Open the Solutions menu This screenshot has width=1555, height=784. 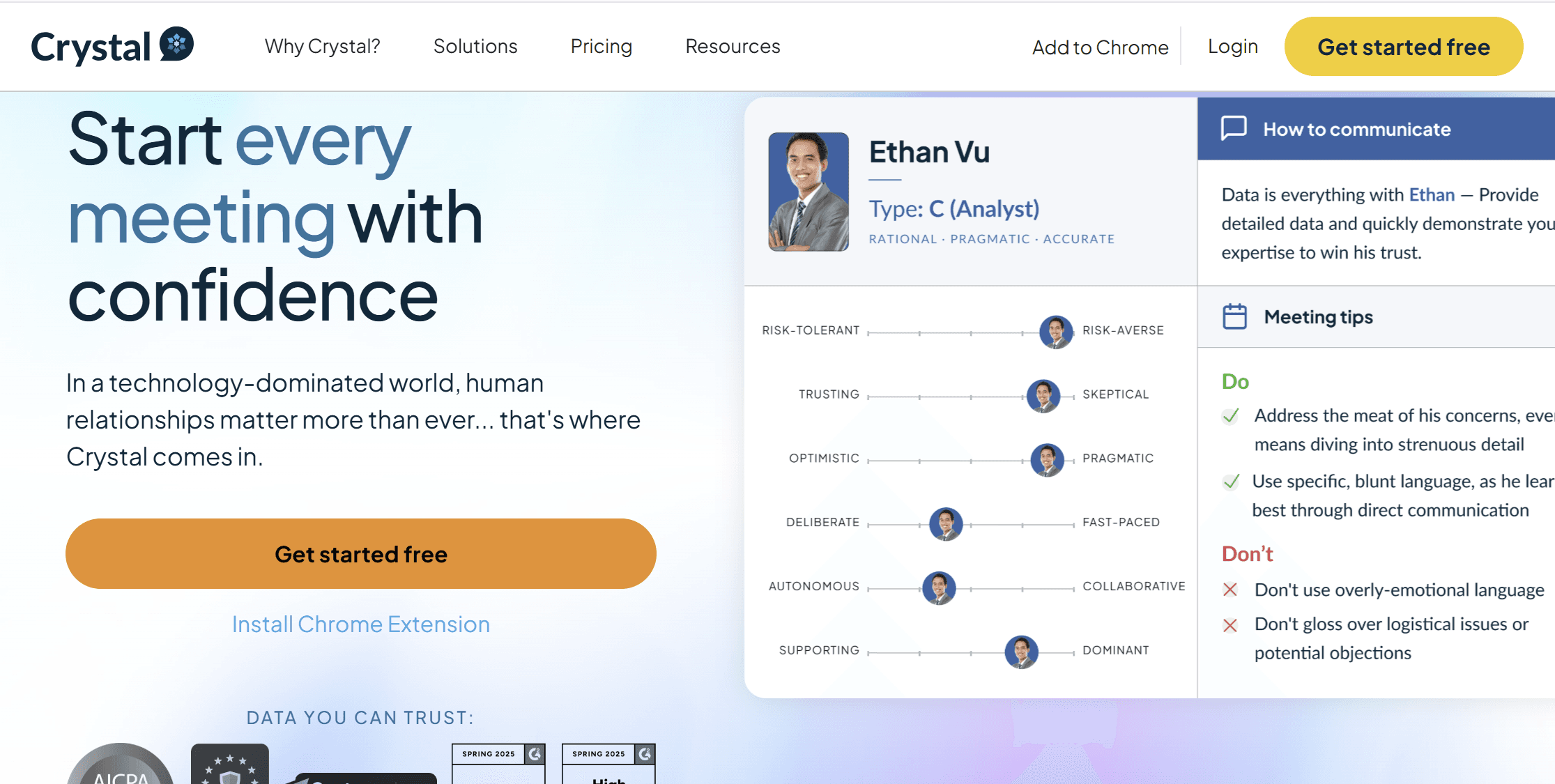coord(475,46)
